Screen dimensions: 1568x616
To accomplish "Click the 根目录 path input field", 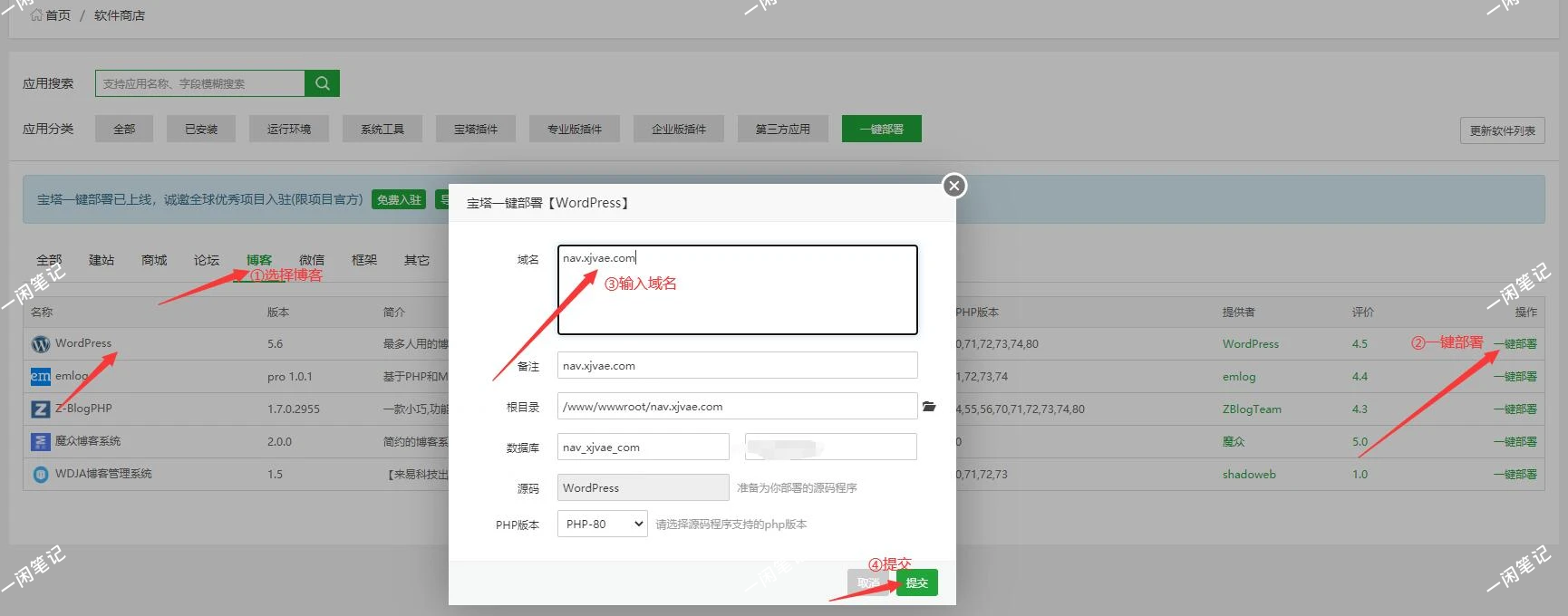I will pyautogui.click(x=737, y=407).
